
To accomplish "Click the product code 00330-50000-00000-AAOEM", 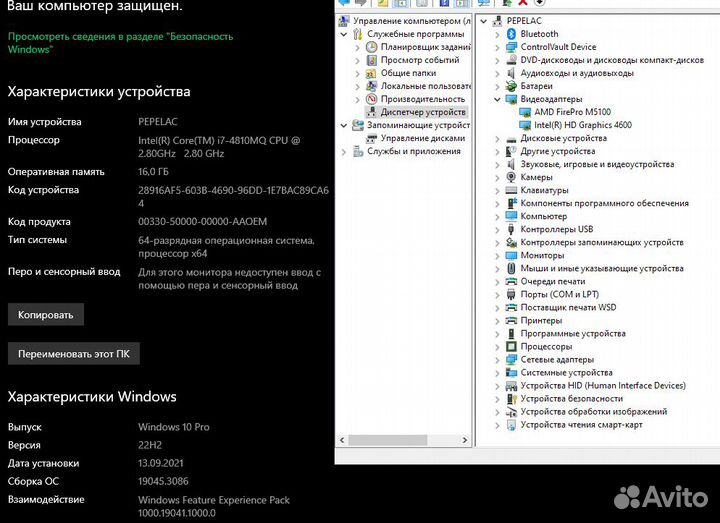I will point(202,221).
